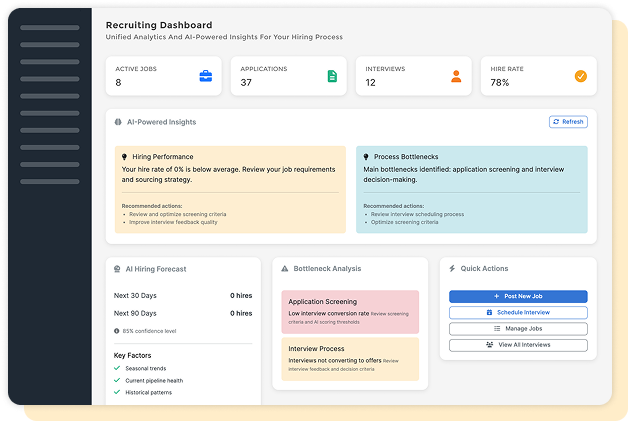Click the blue briefcase icon in Active Jobs
Viewport: 628px width, 421px height.
(x=205, y=76)
